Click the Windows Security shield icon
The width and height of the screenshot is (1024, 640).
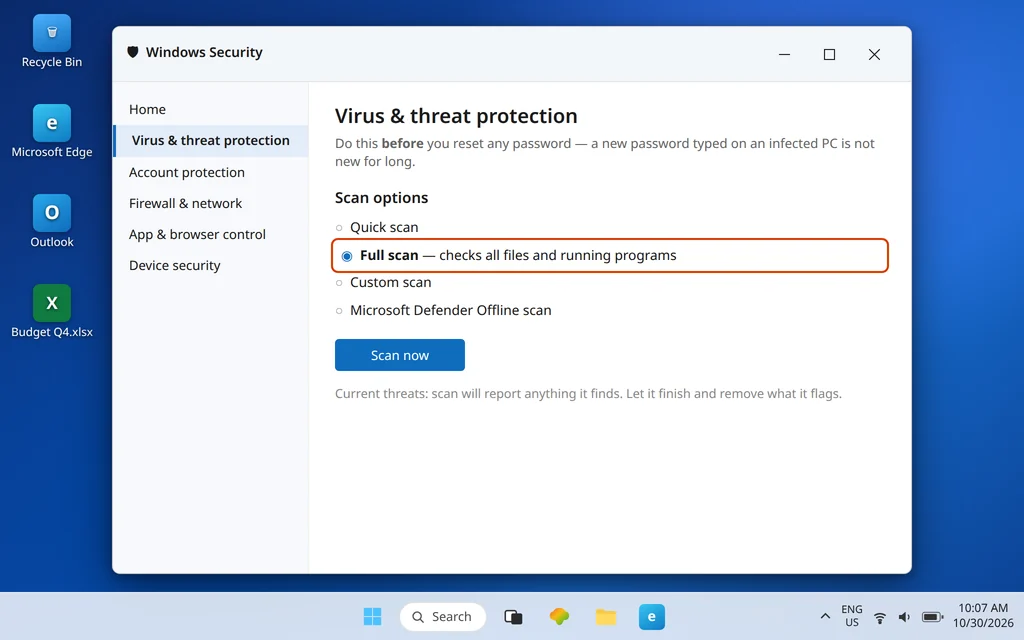tap(133, 52)
